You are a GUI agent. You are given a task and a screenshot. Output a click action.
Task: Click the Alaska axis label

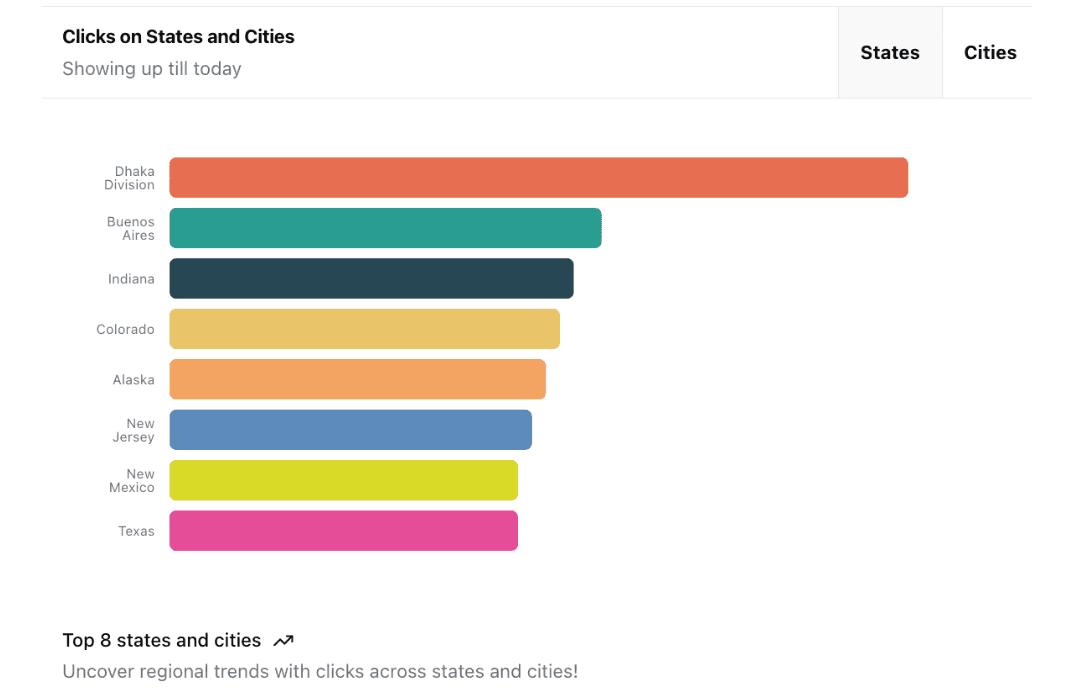134,380
